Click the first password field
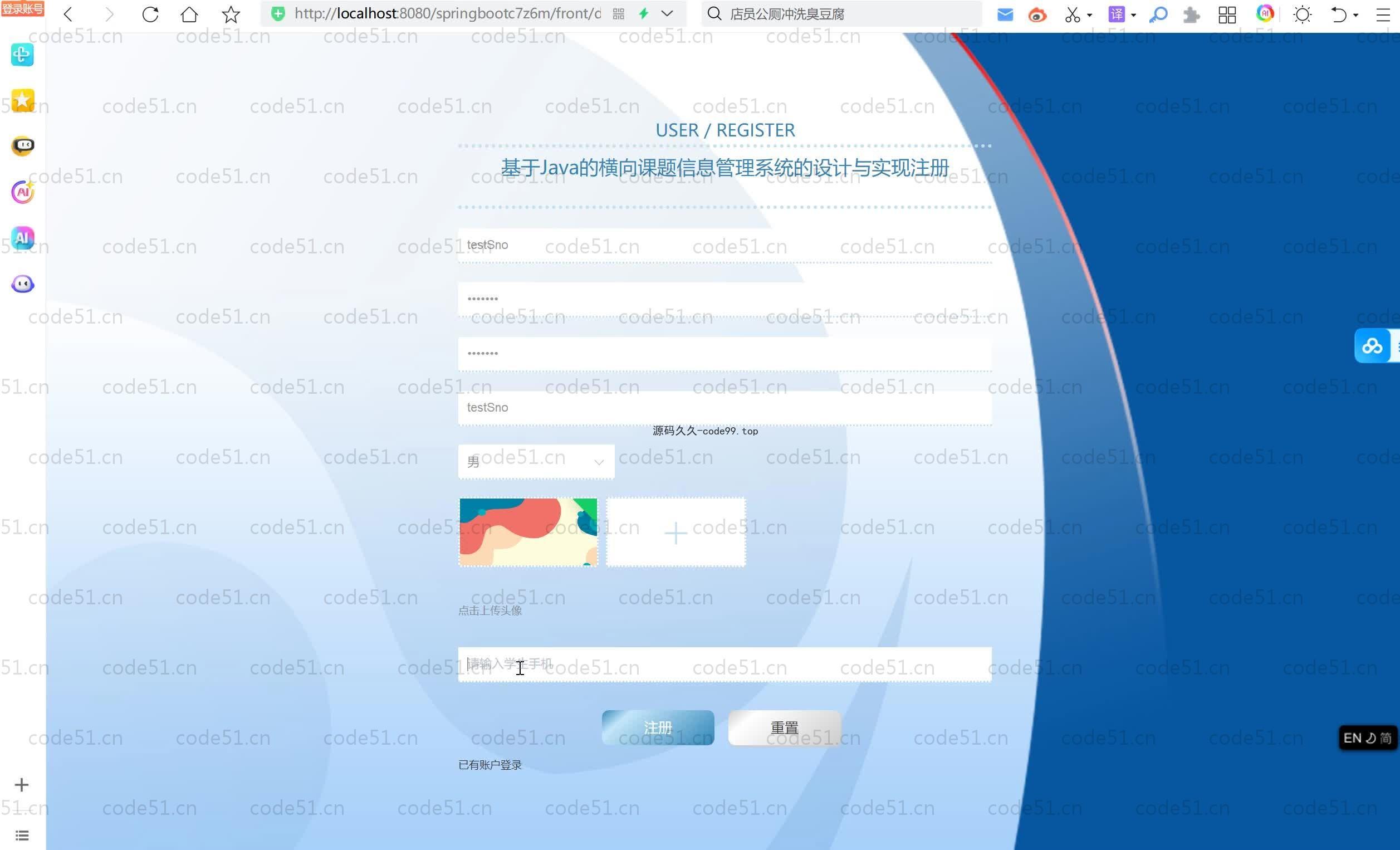 point(725,299)
